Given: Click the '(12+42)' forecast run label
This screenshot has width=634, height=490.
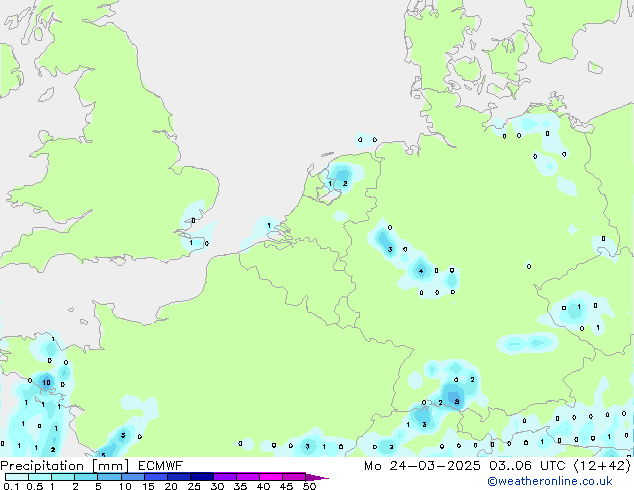Looking at the screenshot, I should coord(602,466).
